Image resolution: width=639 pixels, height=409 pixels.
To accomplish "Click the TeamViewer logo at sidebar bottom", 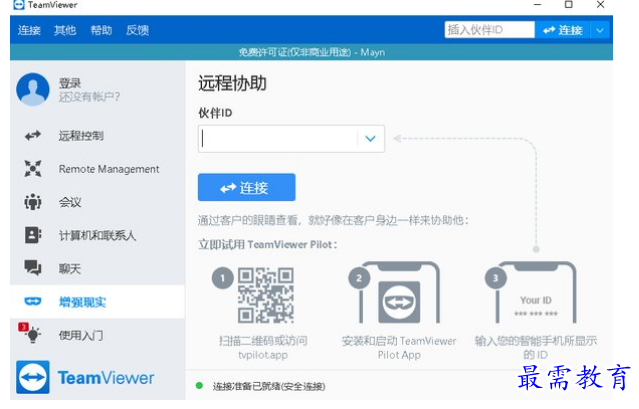I will click(x=85, y=378).
